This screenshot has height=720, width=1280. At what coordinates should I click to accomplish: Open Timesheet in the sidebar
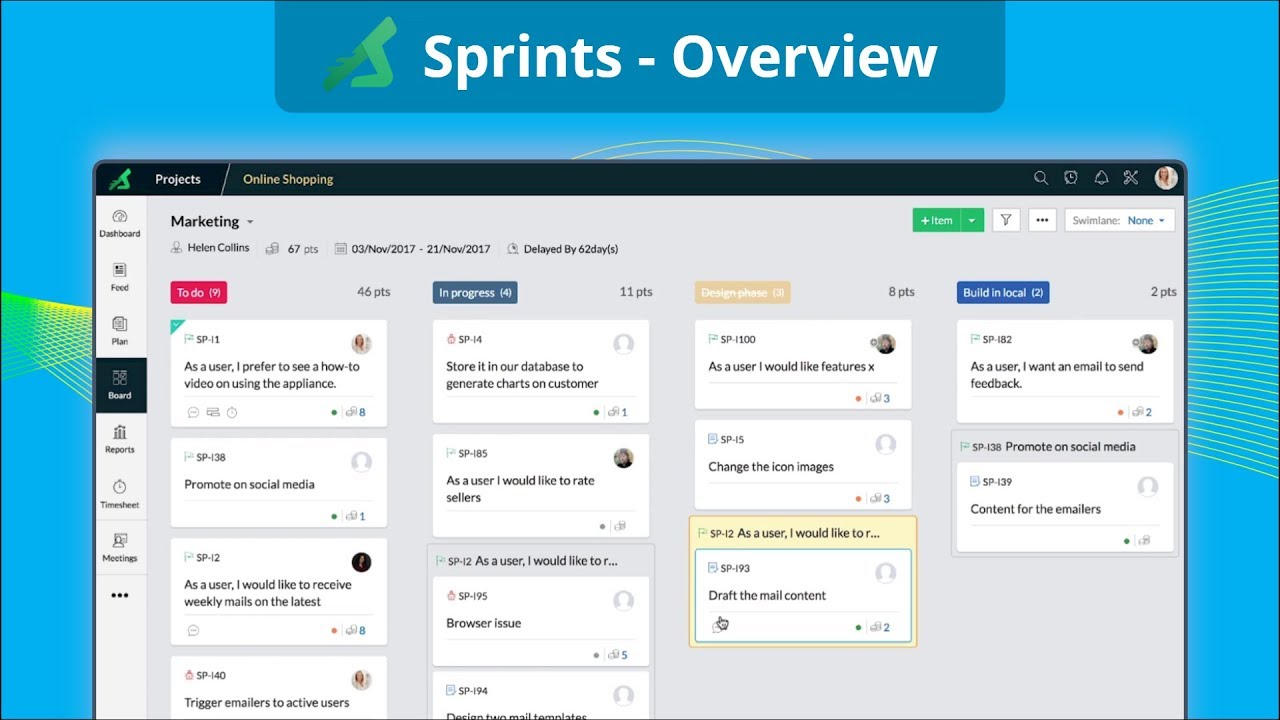(x=120, y=493)
